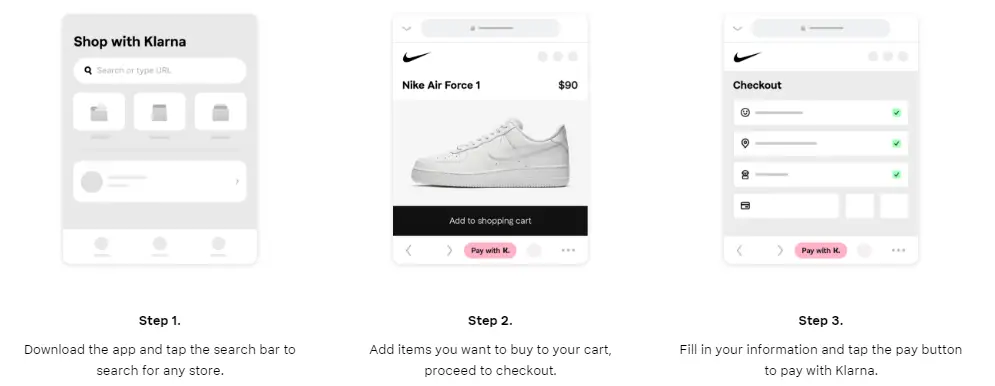
Task: Click the Nike swoosh logo on product page
Action: click(416, 57)
